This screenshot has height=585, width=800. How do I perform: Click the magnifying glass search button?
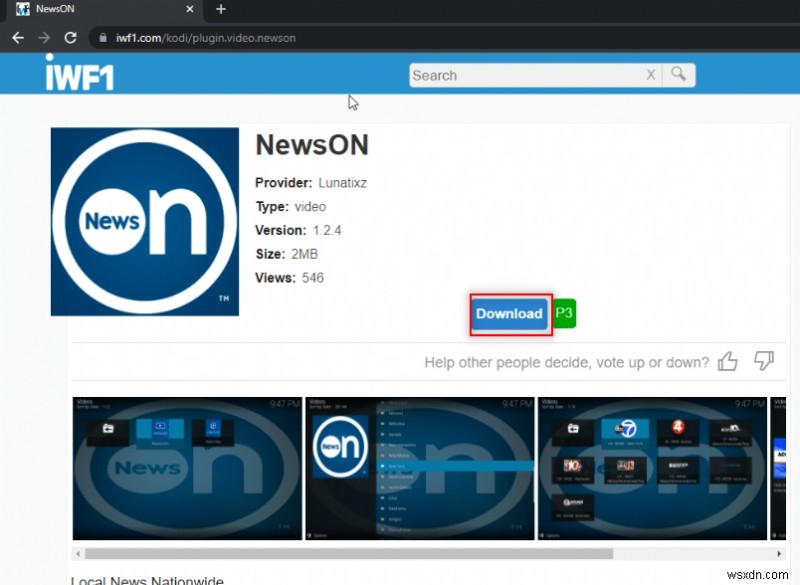coord(679,75)
